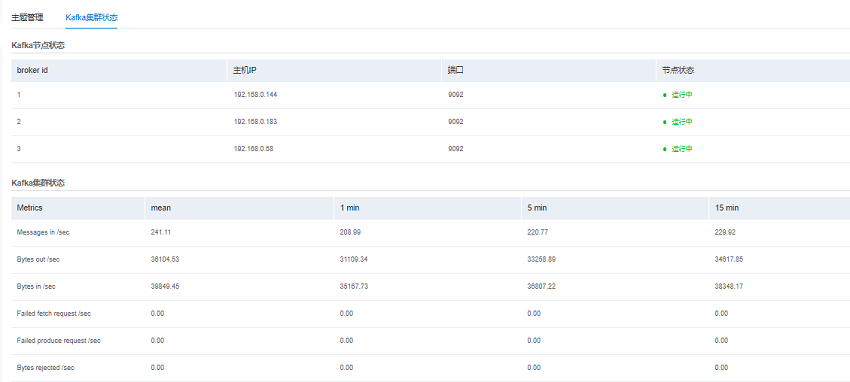Click Bytes out mean value 38104.53

(x=165, y=260)
